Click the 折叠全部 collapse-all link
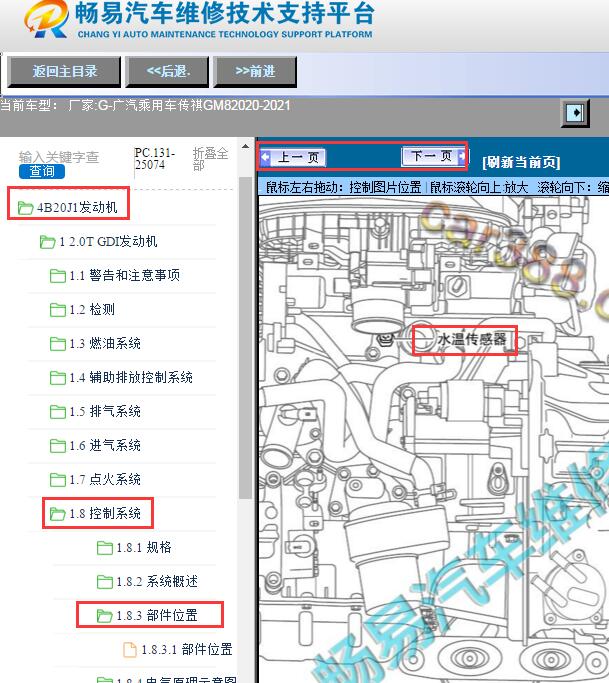Screen dimensions: 609x683 pos(210,159)
